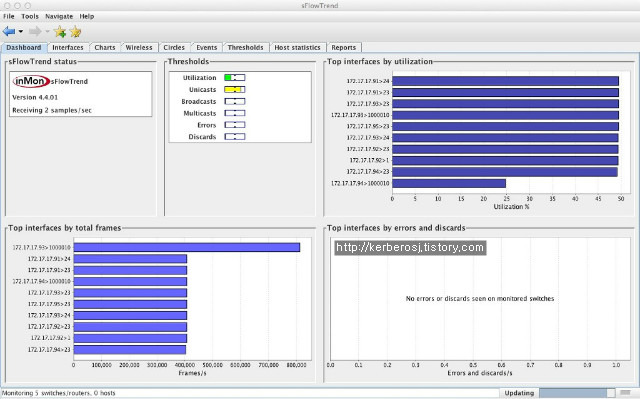Click the 172.17.17.93>24 label in frames chart
640x399 pixels.
[x=49, y=315]
